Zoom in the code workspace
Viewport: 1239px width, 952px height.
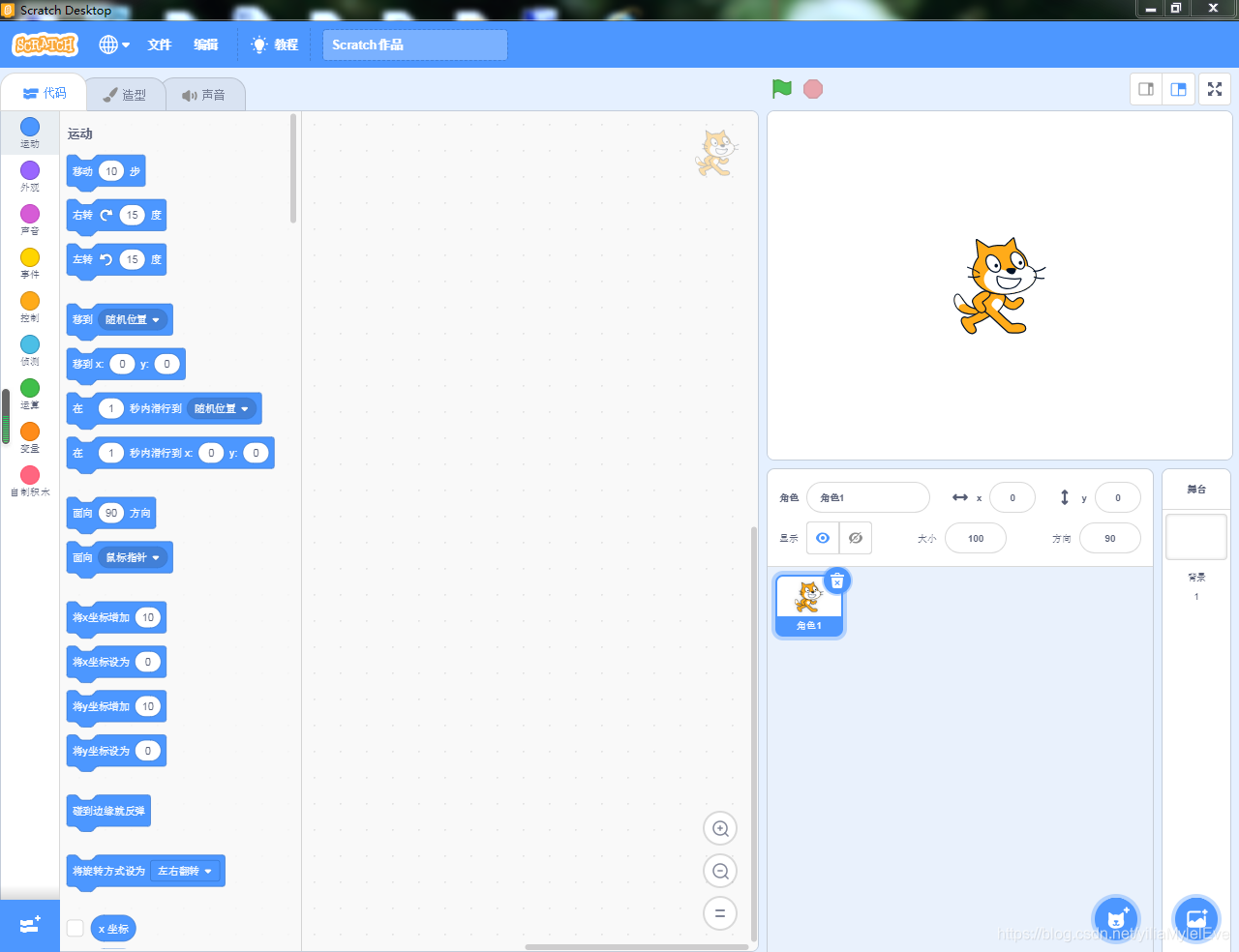click(x=720, y=828)
